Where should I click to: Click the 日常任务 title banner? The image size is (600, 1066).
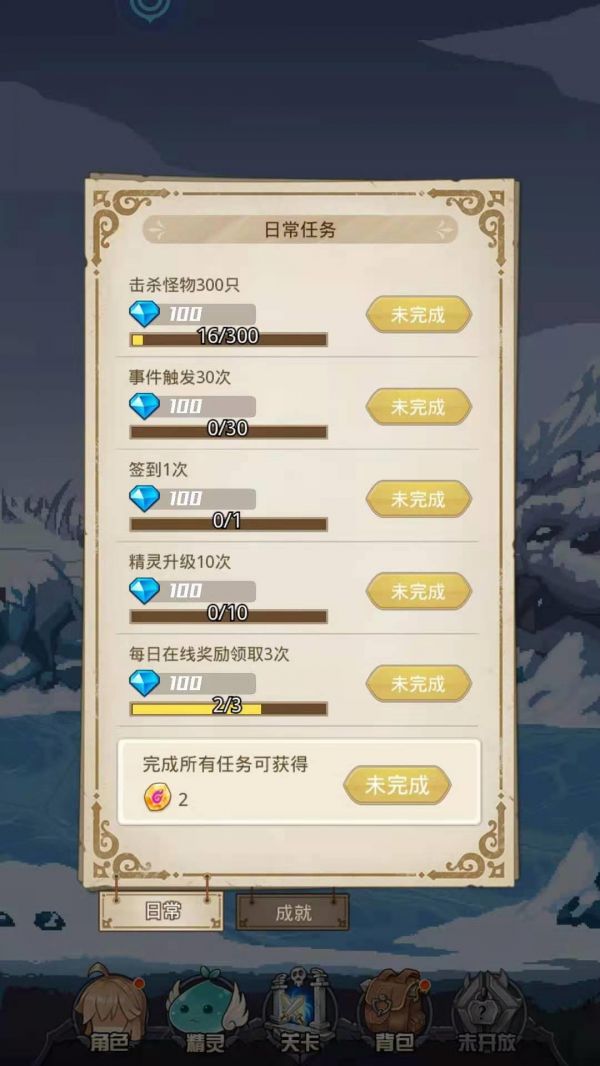click(300, 230)
